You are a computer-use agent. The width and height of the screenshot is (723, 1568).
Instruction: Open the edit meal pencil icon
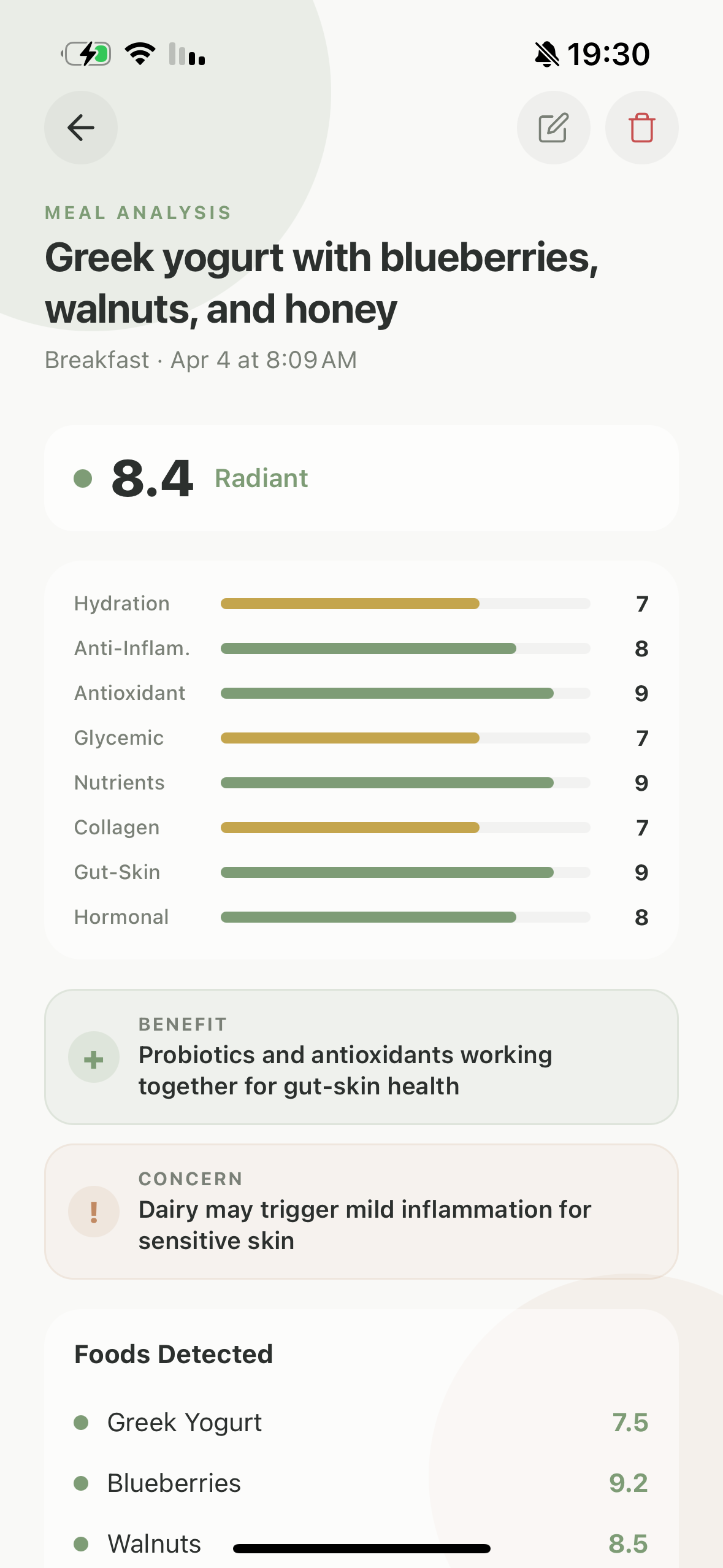point(553,128)
